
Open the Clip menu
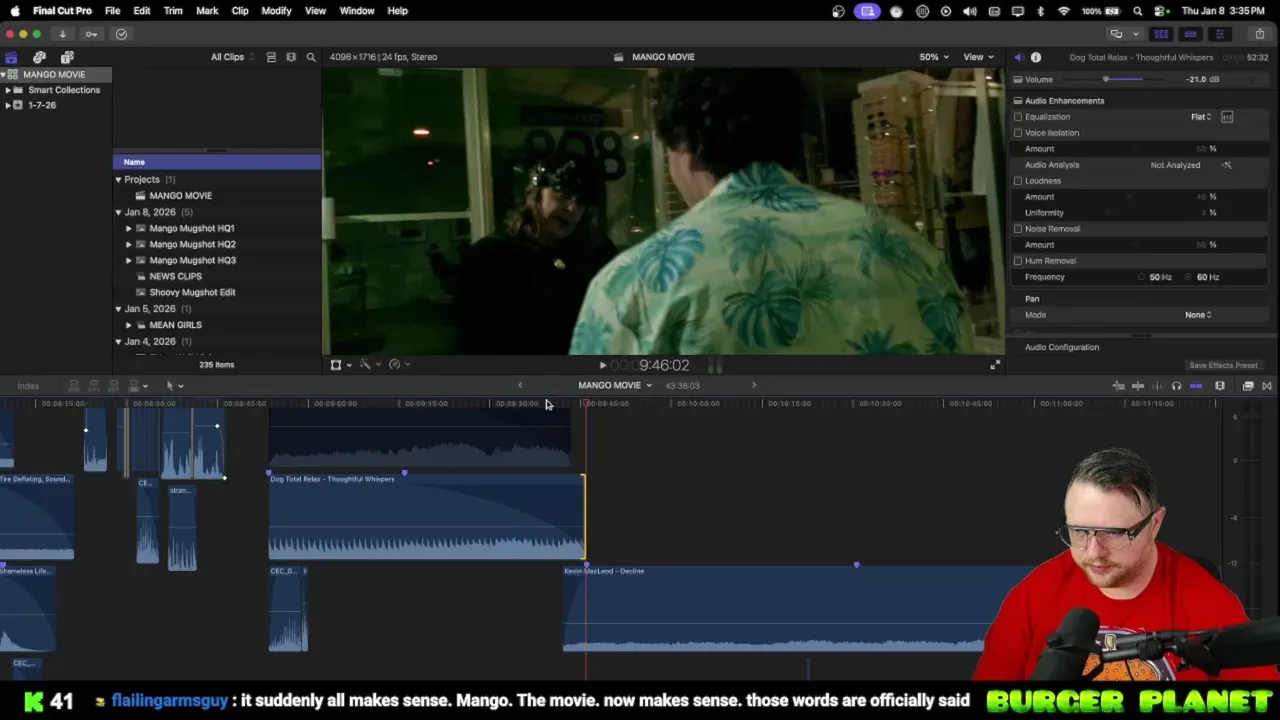click(x=240, y=11)
